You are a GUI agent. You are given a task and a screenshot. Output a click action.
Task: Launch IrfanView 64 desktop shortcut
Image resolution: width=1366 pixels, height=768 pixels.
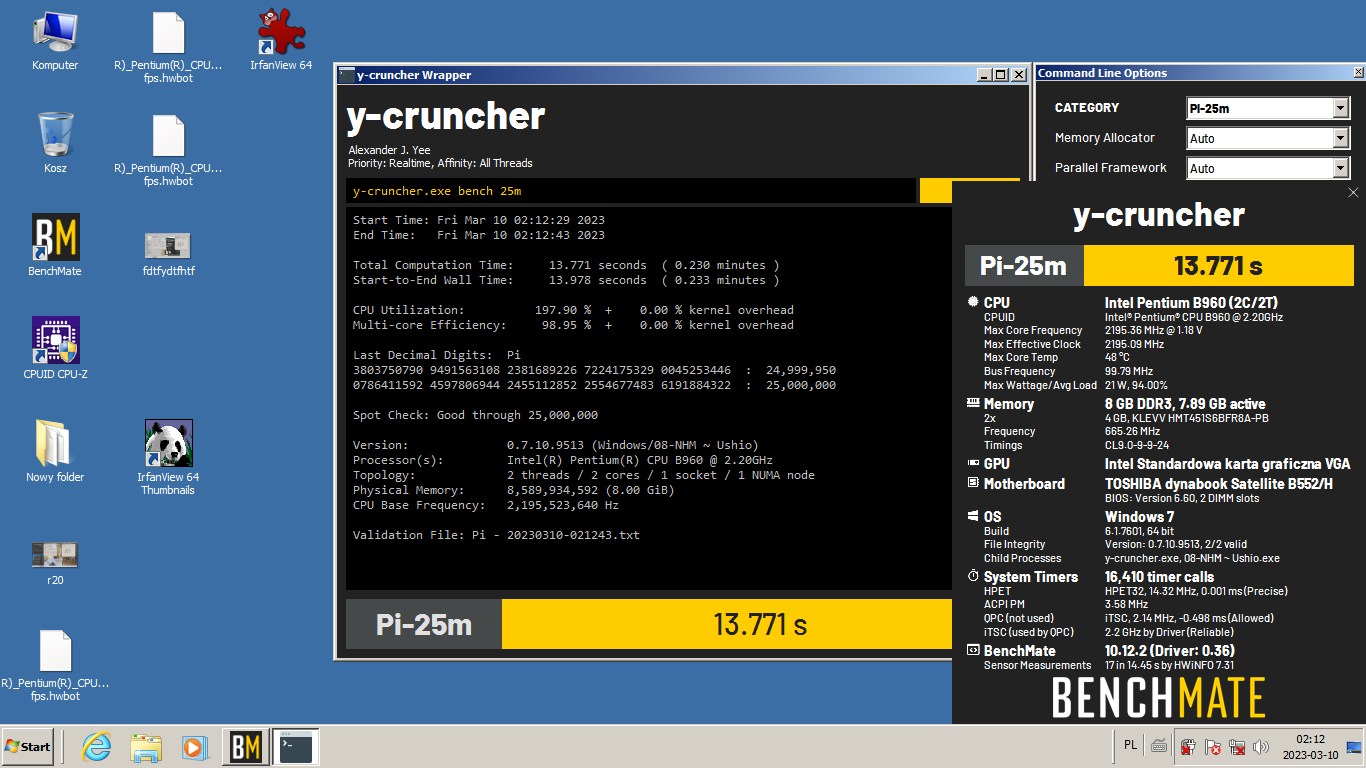point(281,40)
